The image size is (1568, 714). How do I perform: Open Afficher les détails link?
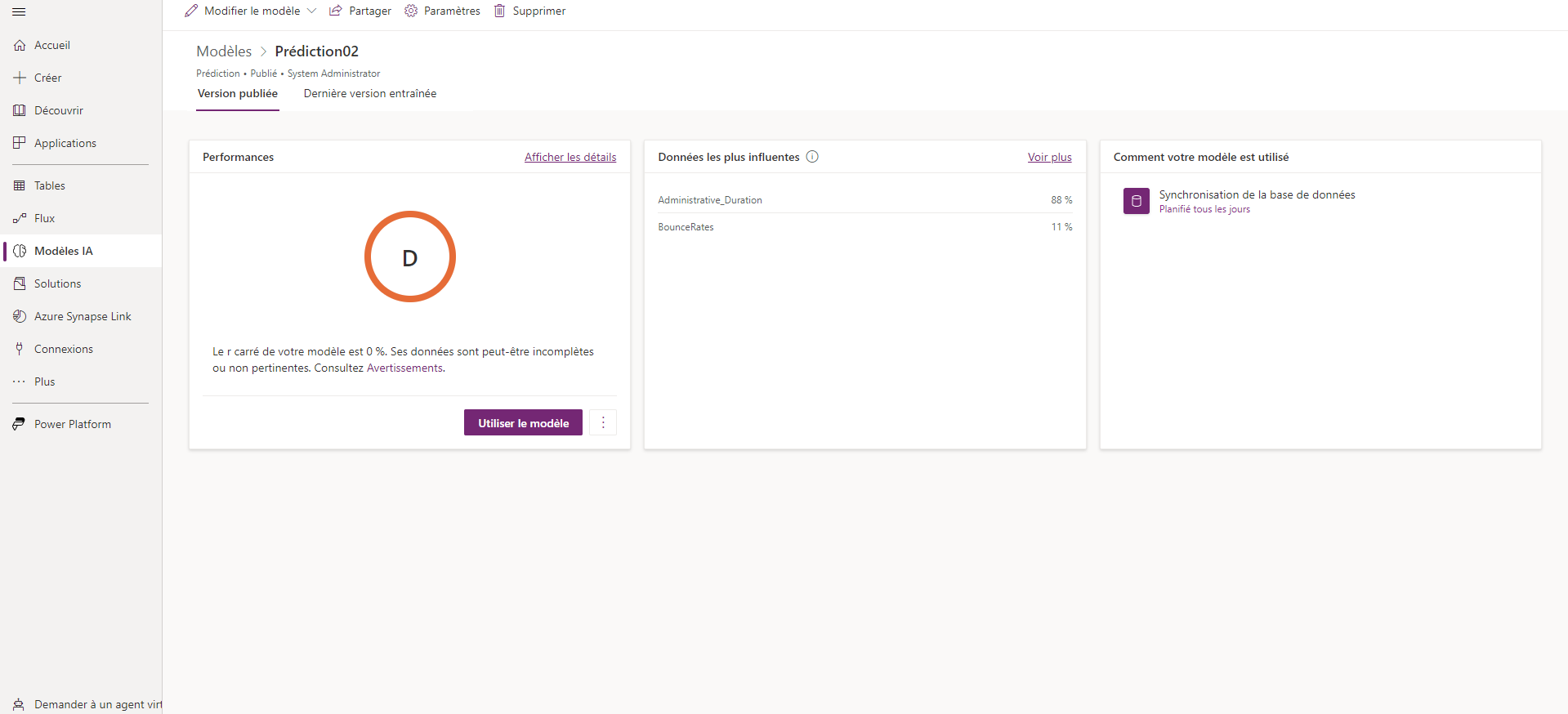pyautogui.click(x=570, y=157)
